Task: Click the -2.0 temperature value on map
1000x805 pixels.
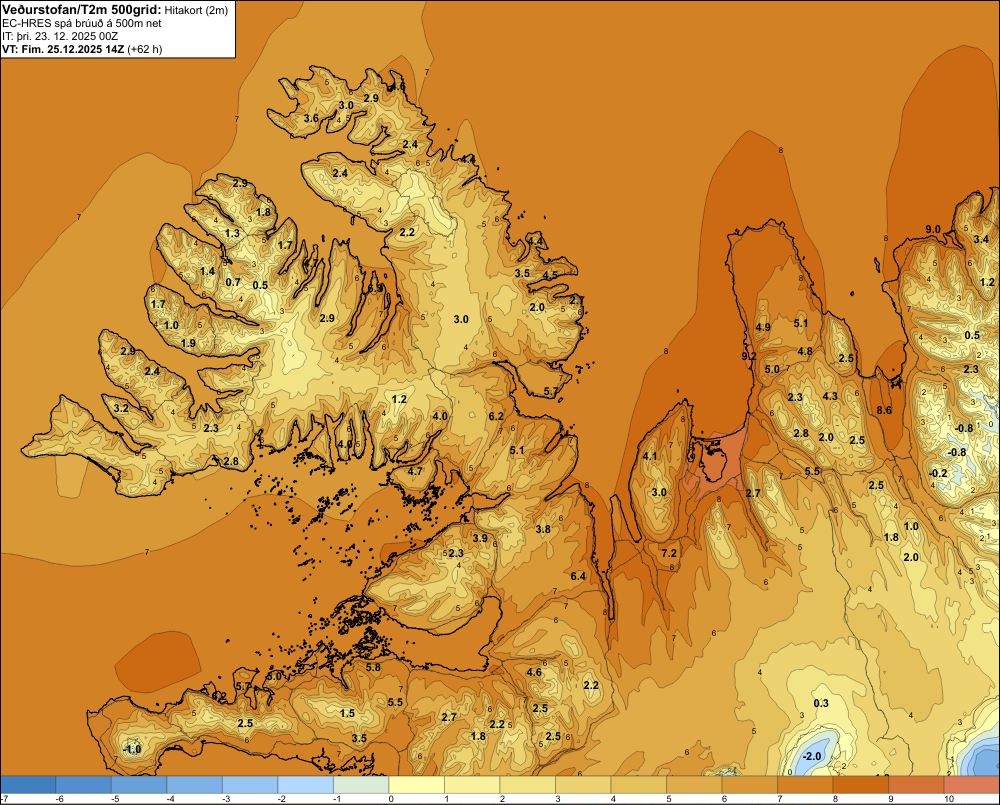Action: click(x=812, y=756)
